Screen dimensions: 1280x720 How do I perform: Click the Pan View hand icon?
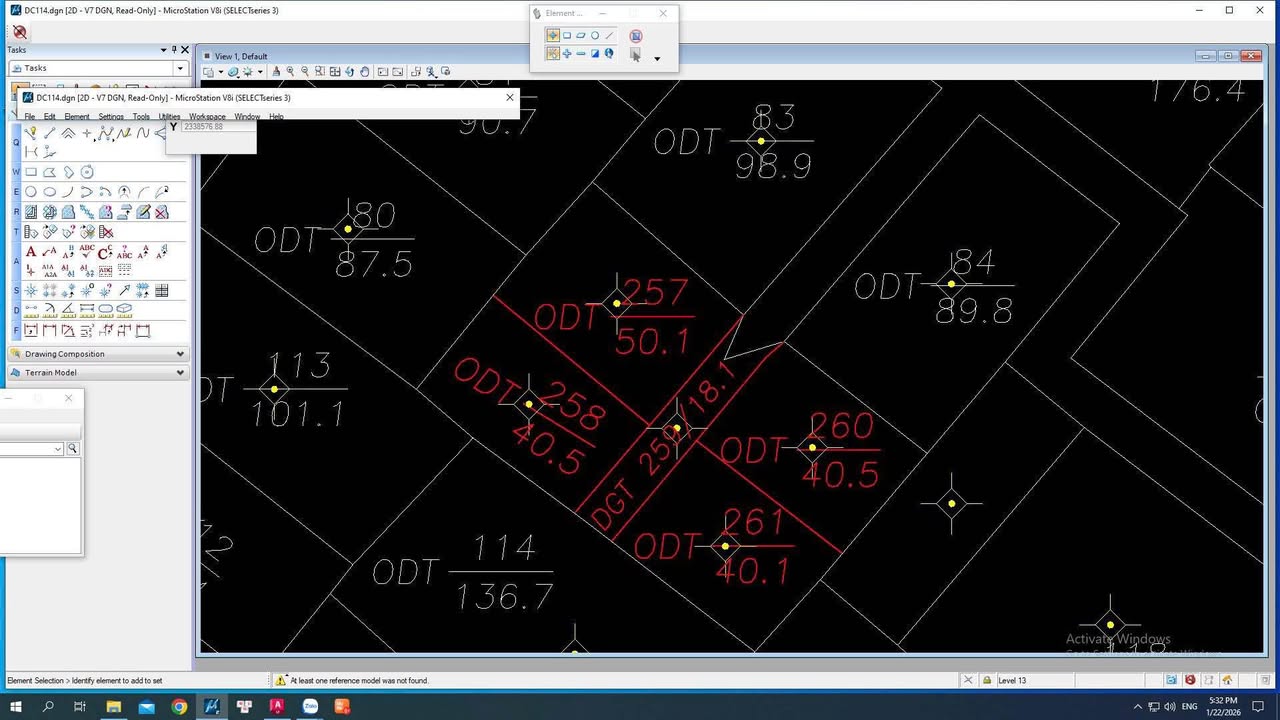(x=365, y=71)
